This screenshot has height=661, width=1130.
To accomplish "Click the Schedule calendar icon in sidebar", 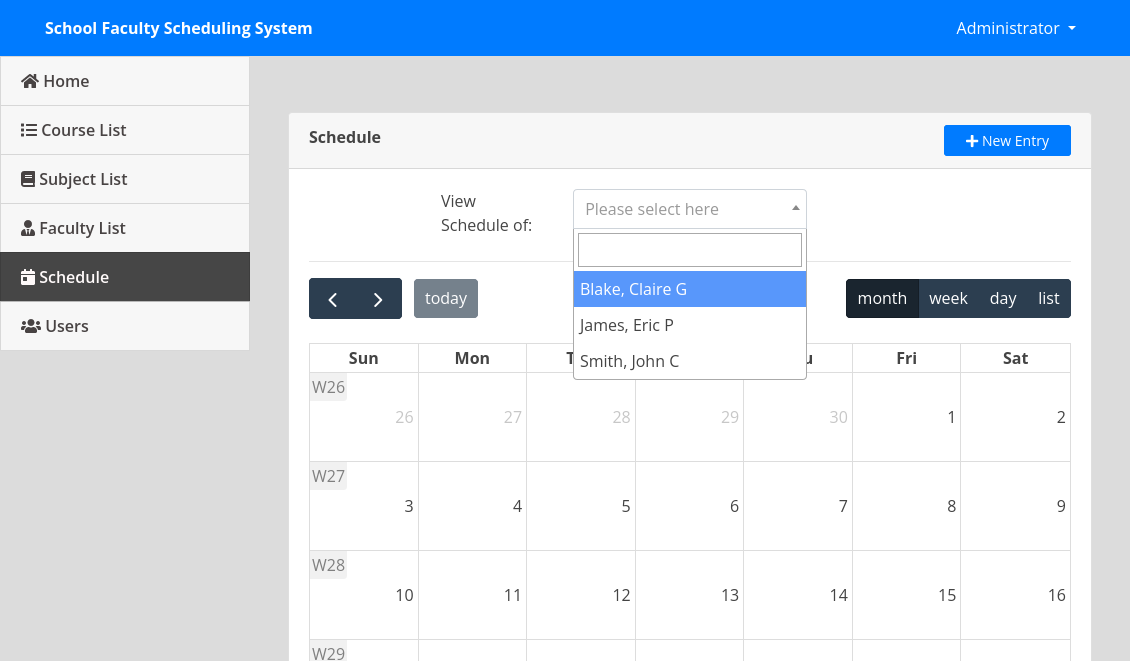I will 28,277.
